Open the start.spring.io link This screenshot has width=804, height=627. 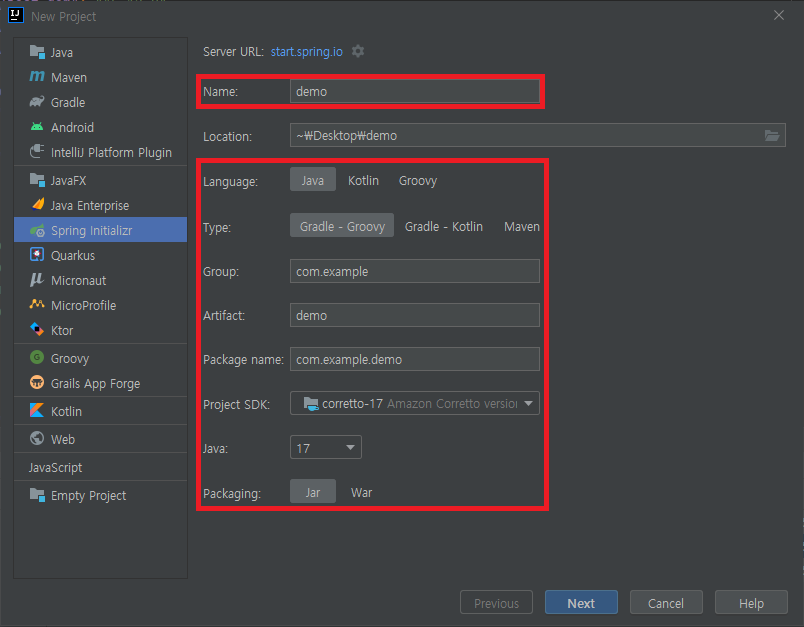coord(307,52)
